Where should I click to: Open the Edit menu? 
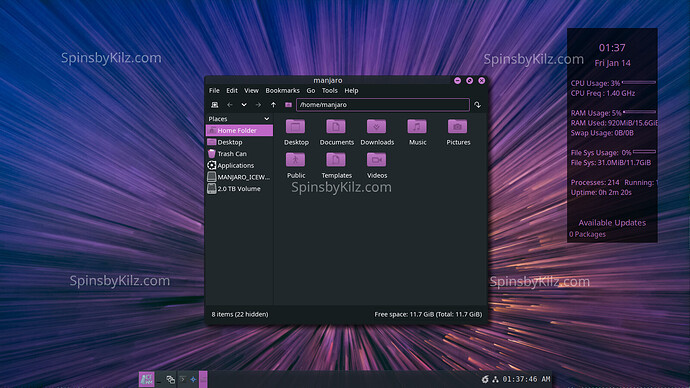tap(232, 91)
